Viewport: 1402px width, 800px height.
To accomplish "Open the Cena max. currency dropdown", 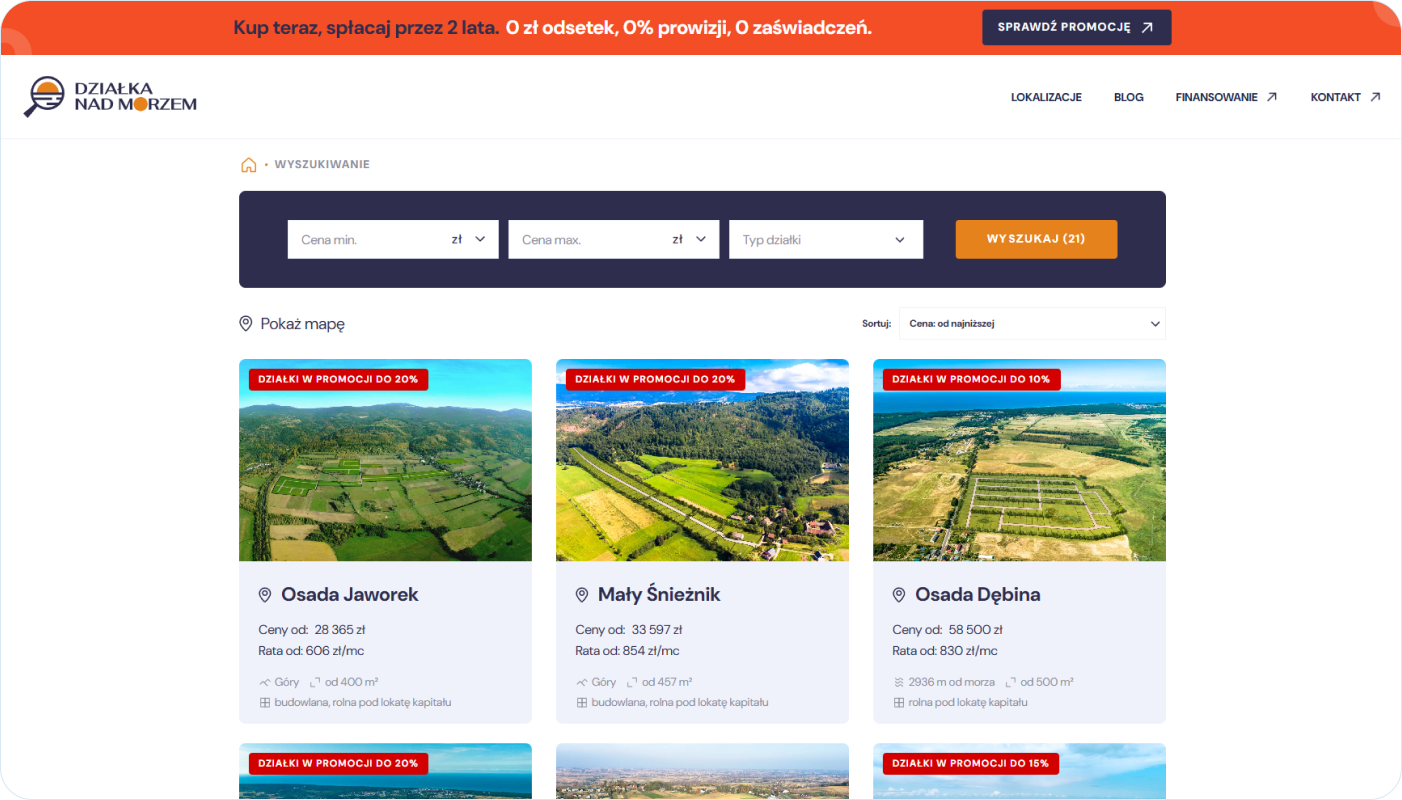I will [x=690, y=240].
